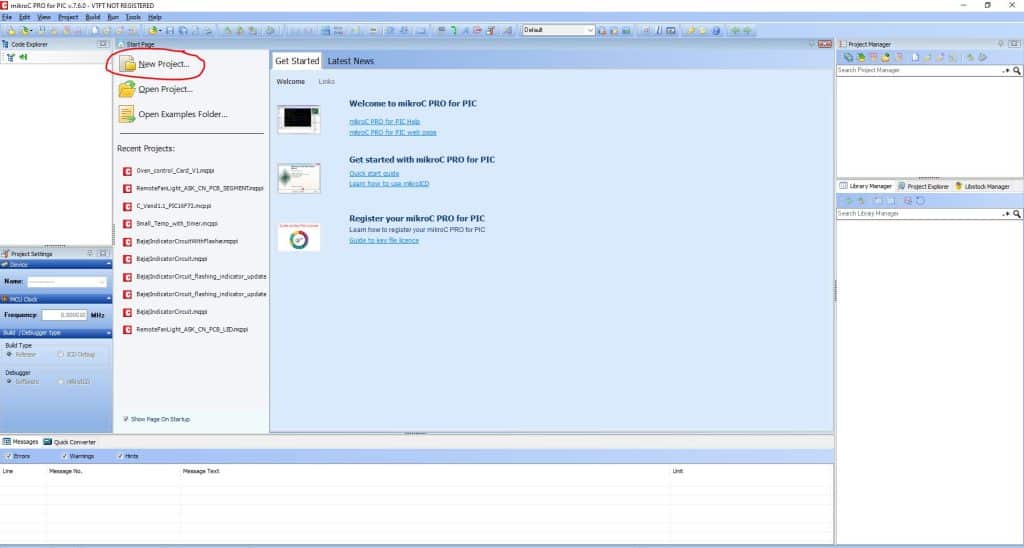Click the help question mark toolbar icon
Image resolution: width=1024 pixels, height=548 pixels.
[716, 30]
